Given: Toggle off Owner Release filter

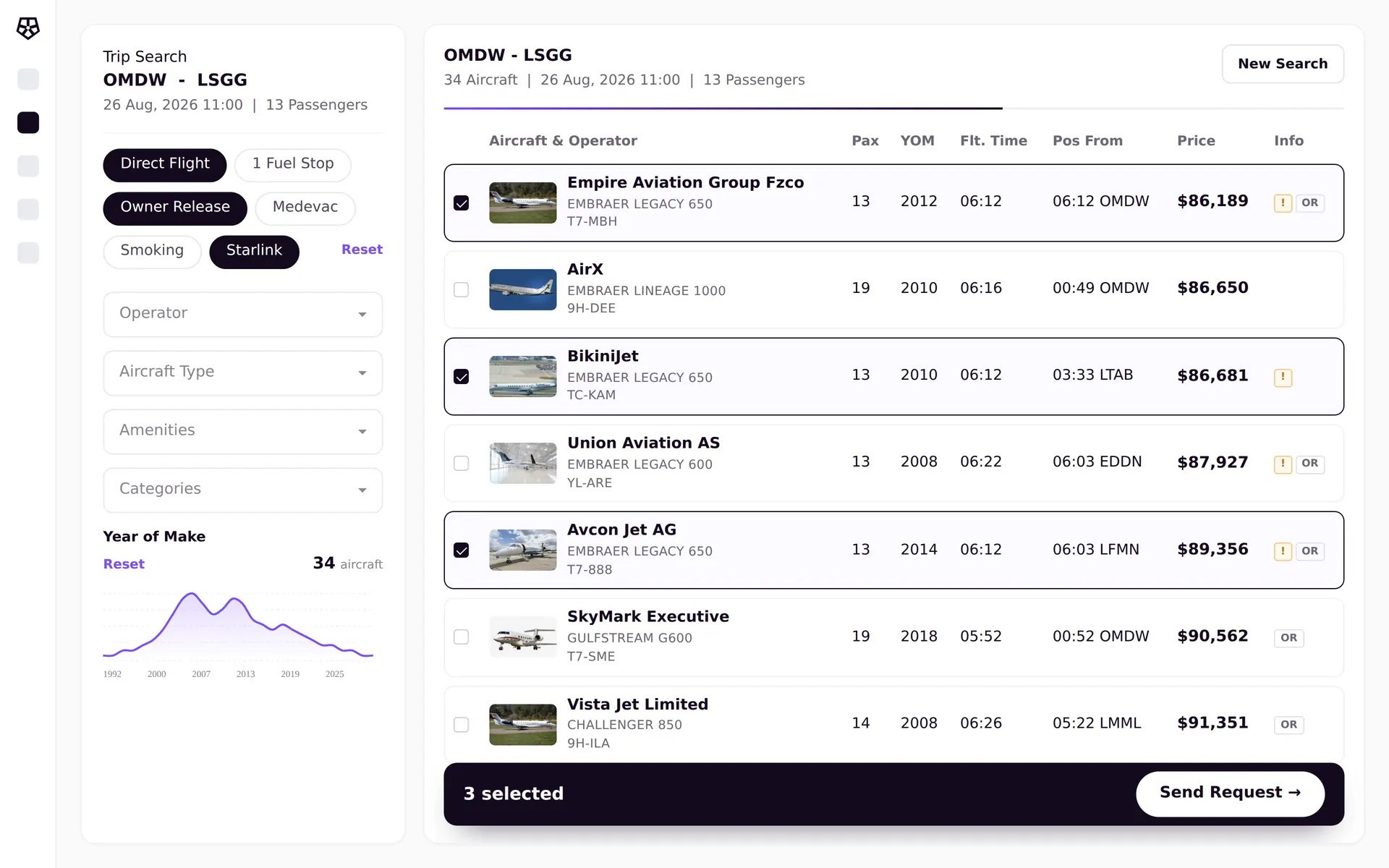Looking at the screenshot, I should [x=174, y=208].
